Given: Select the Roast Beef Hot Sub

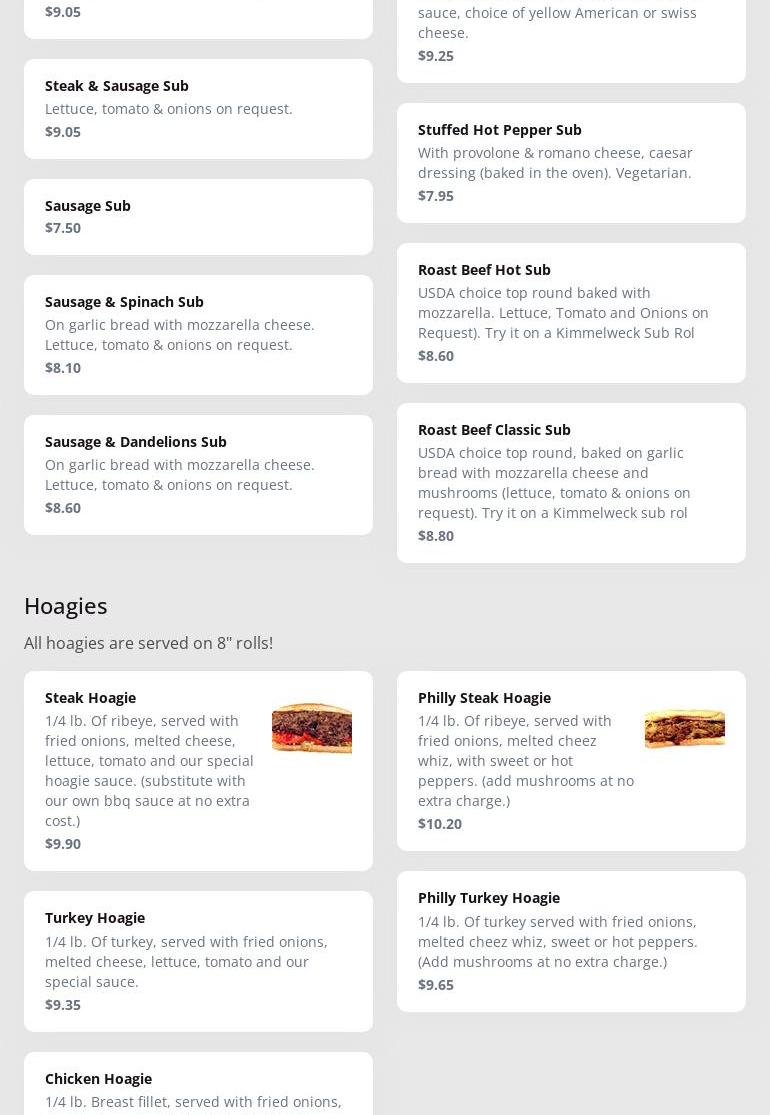Looking at the screenshot, I should (x=571, y=312).
